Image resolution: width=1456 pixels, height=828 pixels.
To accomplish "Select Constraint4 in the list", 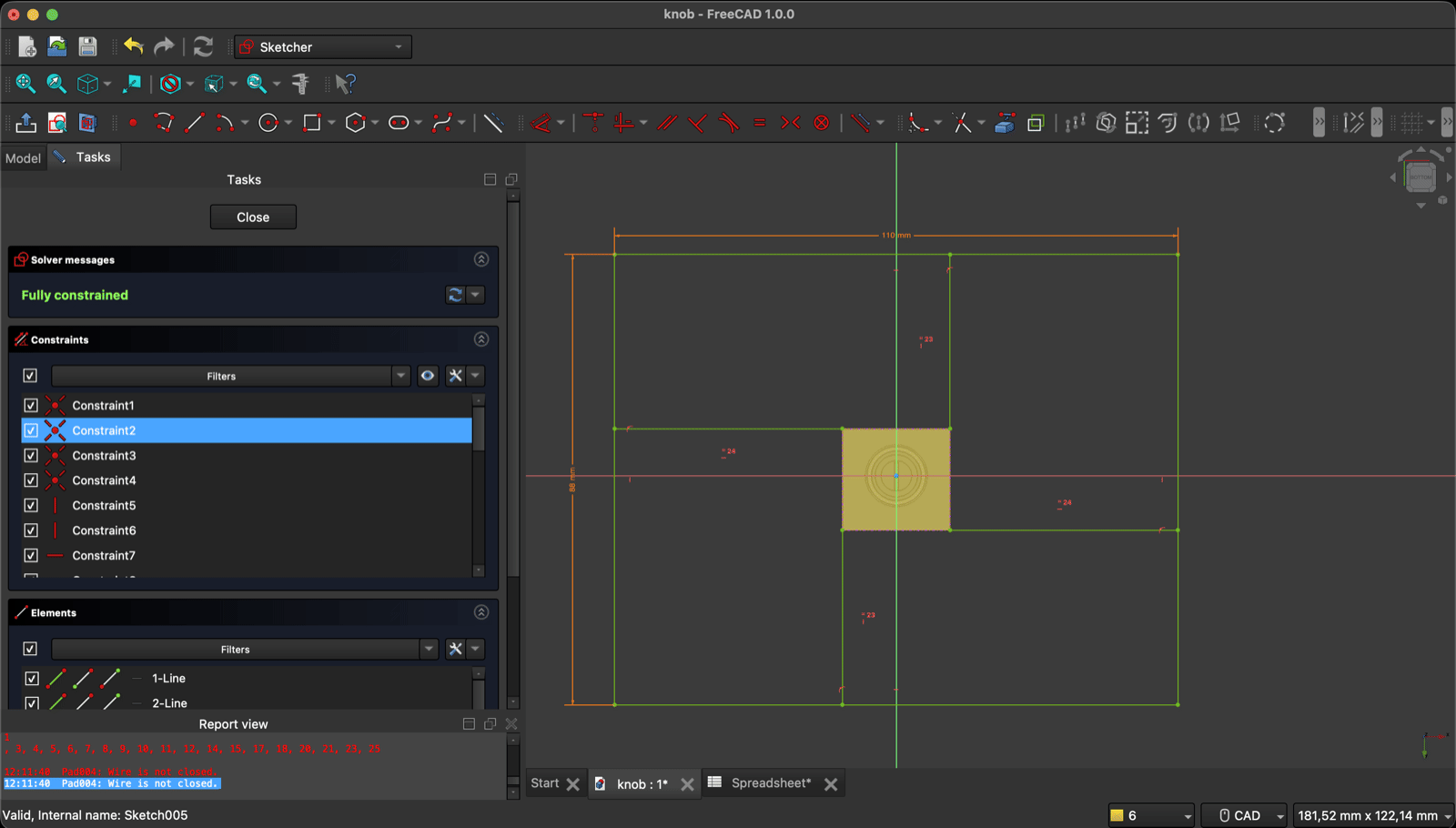I will click(x=247, y=480).
